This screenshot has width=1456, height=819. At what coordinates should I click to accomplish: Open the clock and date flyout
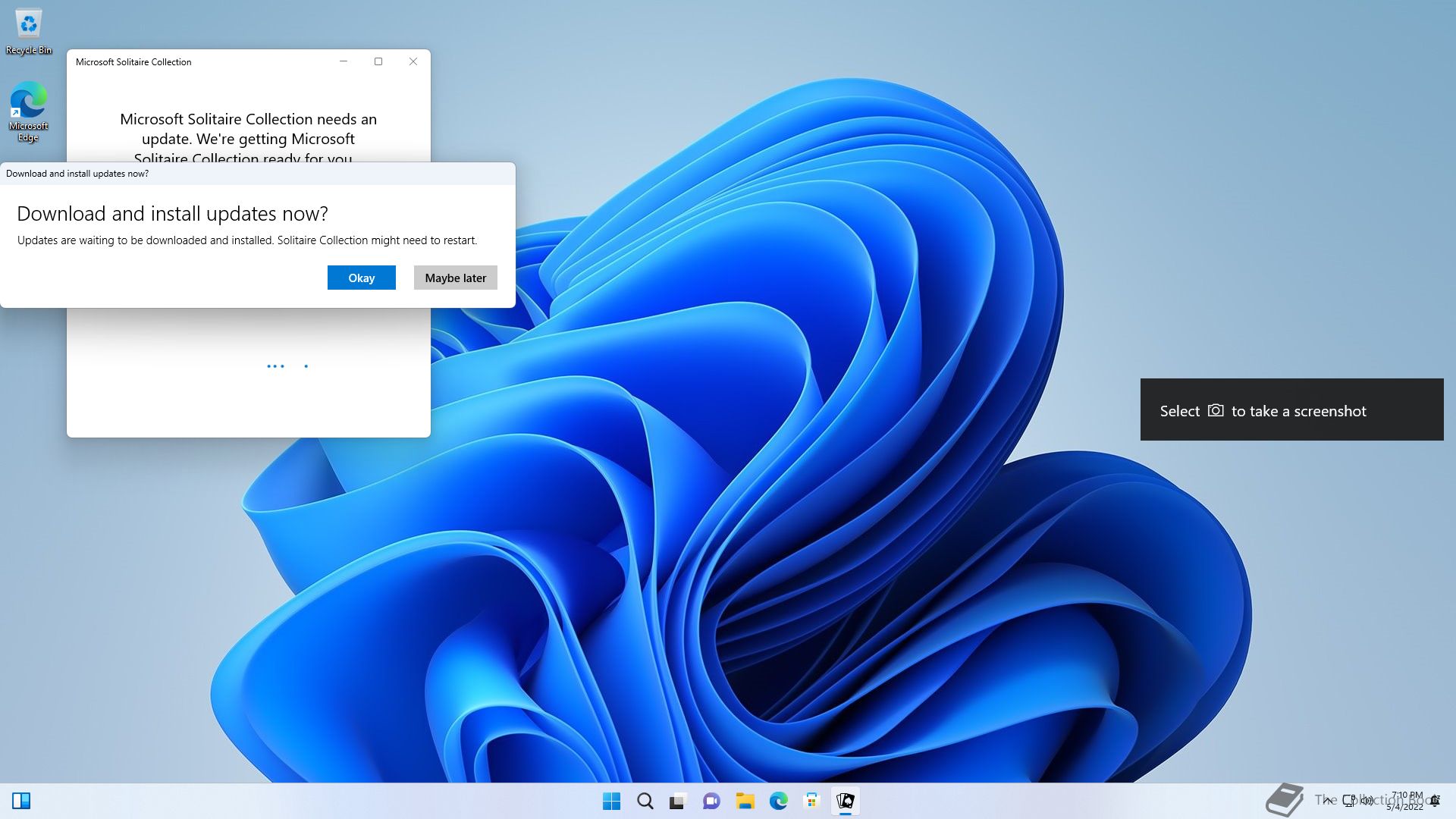[x=1405, y=801]
